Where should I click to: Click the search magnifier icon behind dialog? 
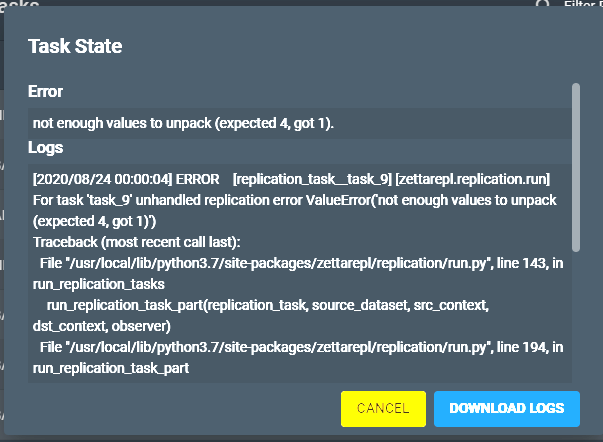click(x=542, y=4)
